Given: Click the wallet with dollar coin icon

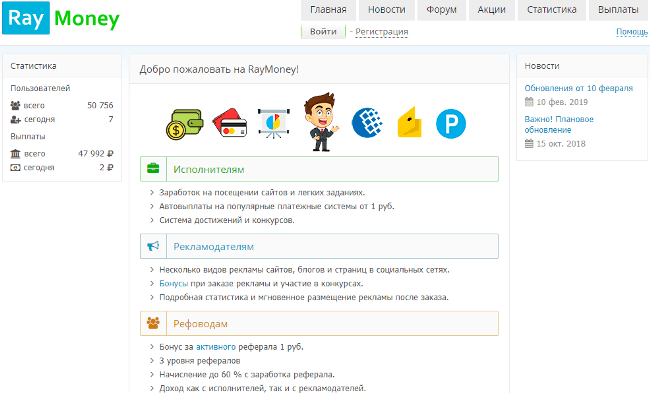Looking at the screenshot, I should coord(185,124).
